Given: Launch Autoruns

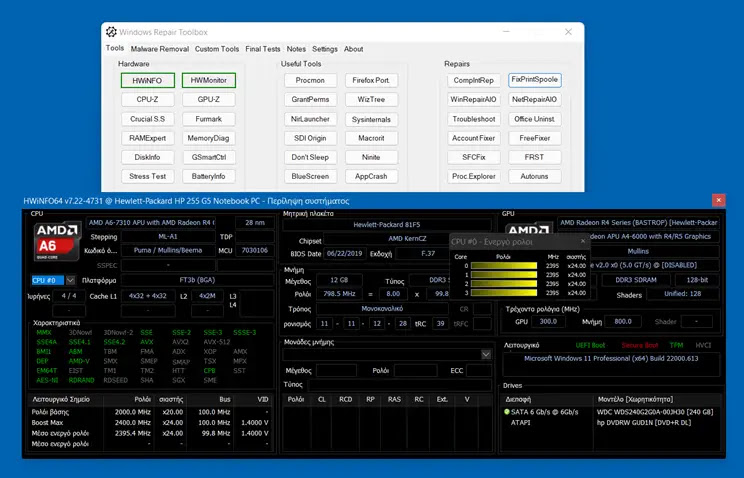Looking at the screenshot, I should tap(535, 176).
